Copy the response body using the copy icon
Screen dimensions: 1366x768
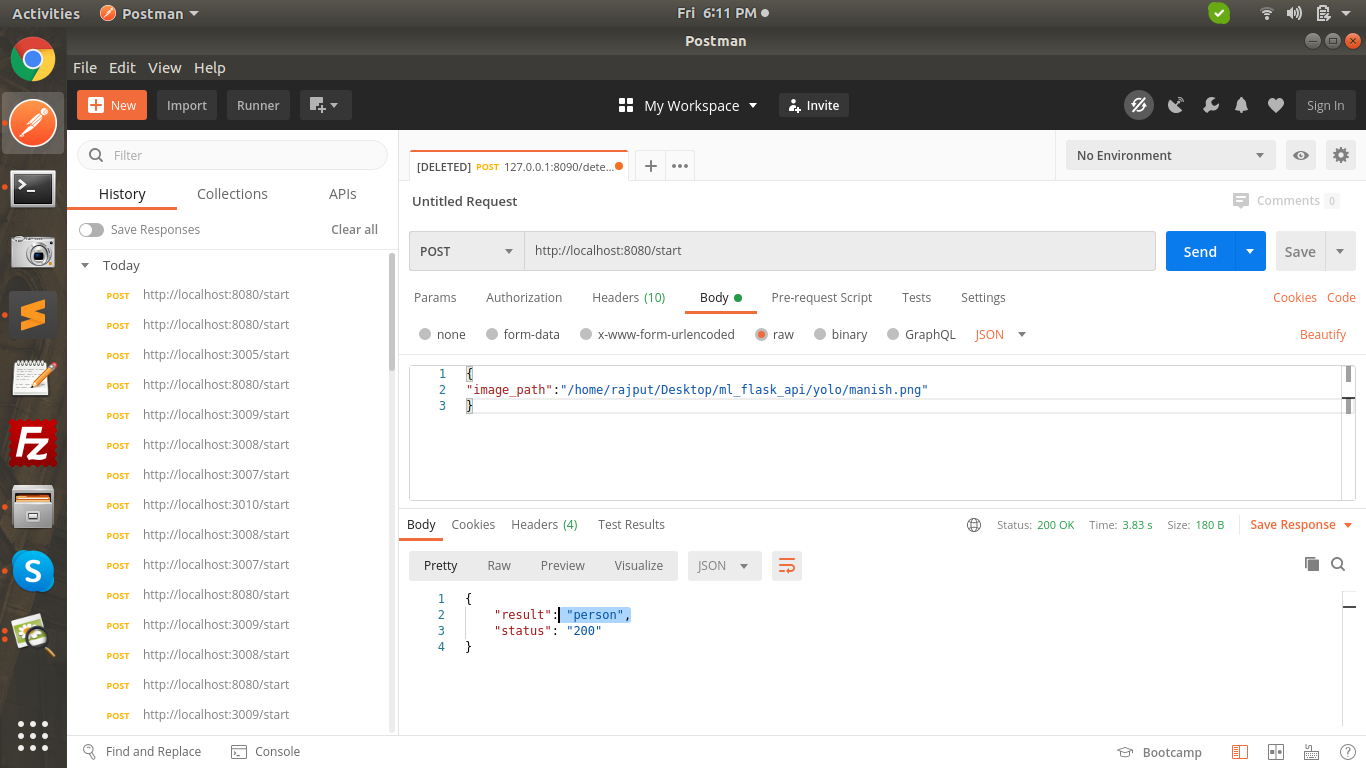[1312, 564]
